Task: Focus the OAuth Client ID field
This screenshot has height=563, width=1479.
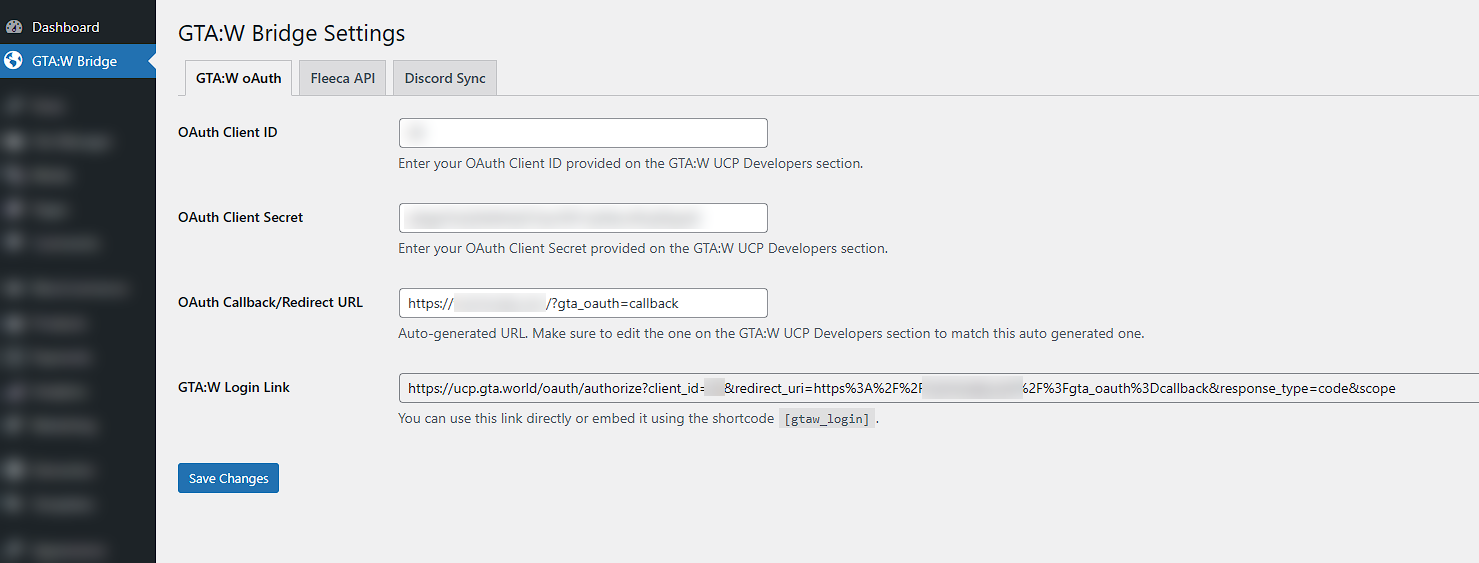Action: pyautogui.click(x=583, y=133)
